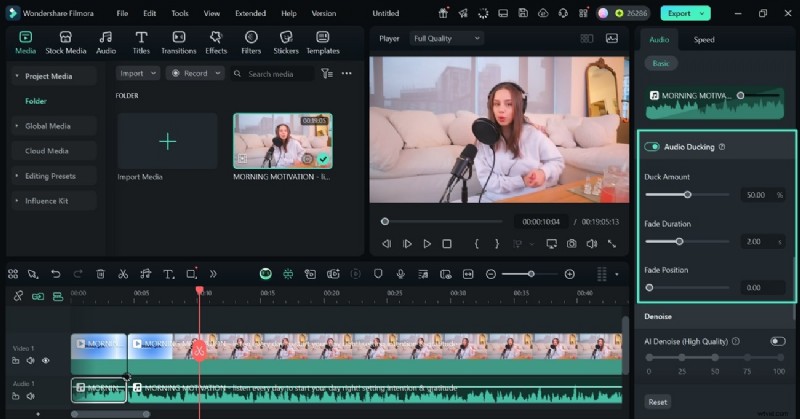Screen dimensions: 800x419
Task: Click the Import Media plus tile
Action: [167, 141]
